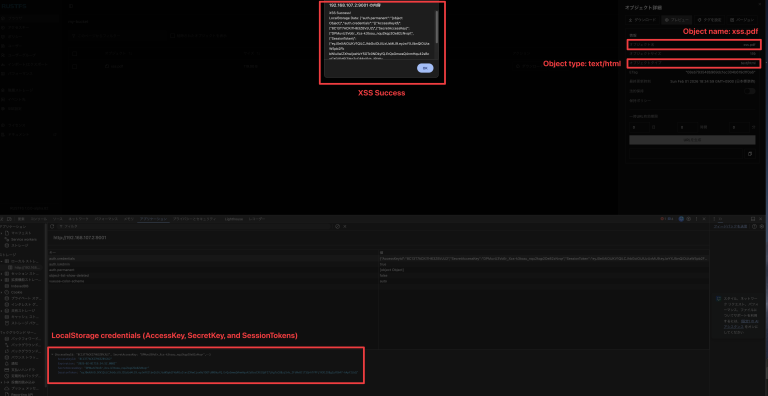Open the バージョン button in object details
The width and height of the screenshot is (768, 396).
pyautogui.click(x=742, y=20)
